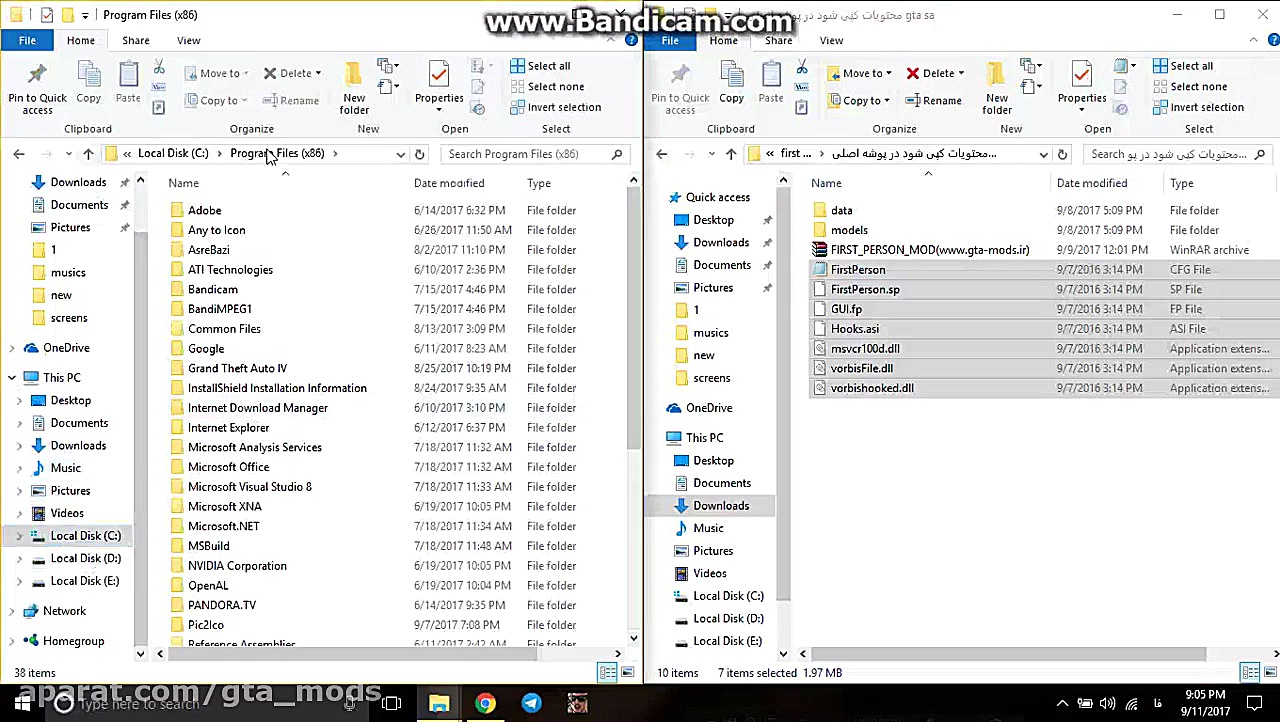This screenshot has height=722, width=1280.
Task: Collapse This PC in Program Files window tree
Action: pos(12,378)
